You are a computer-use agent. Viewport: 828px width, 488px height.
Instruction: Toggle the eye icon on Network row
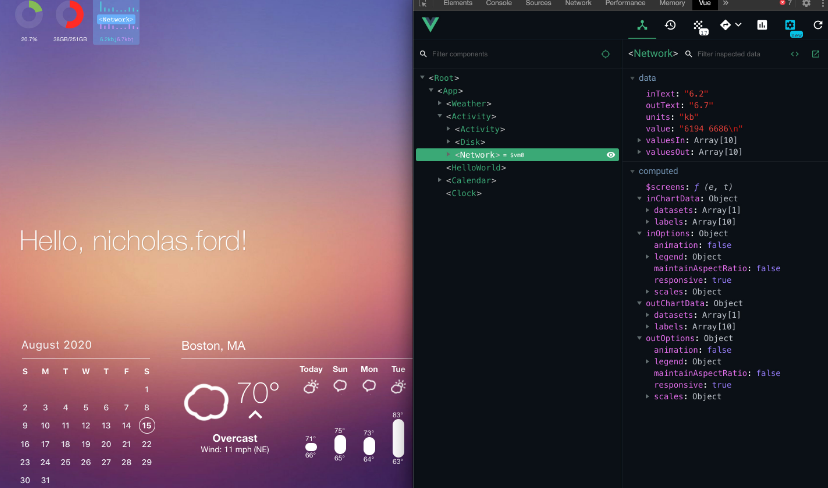tap(610, 155)
